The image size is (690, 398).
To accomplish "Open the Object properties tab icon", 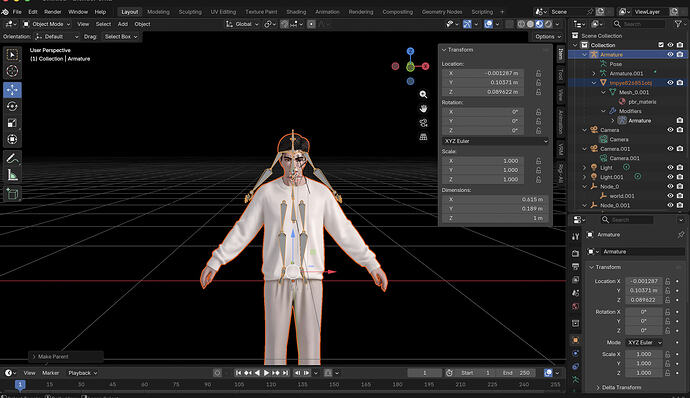I will pos(576,340).
